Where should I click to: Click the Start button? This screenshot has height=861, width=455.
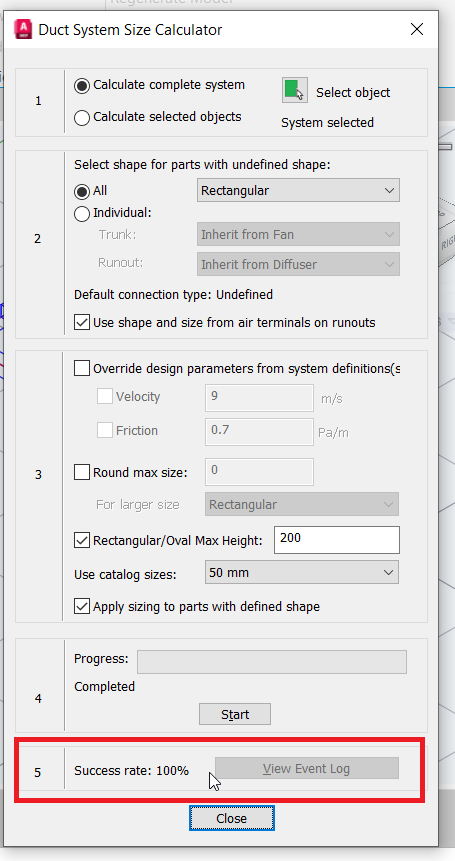pos(235,714)
